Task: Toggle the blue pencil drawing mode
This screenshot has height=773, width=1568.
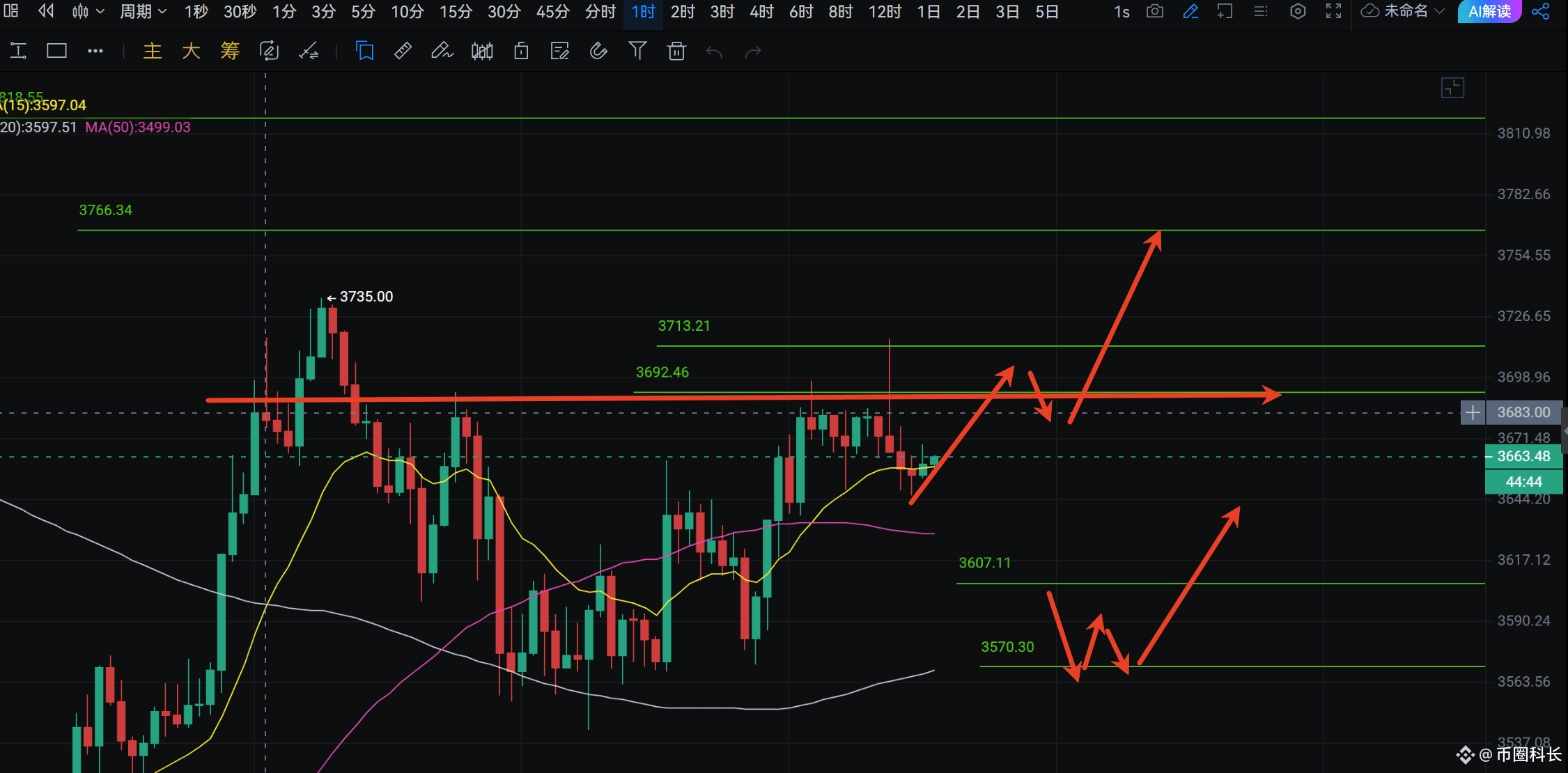Action: coord(1190,11)
